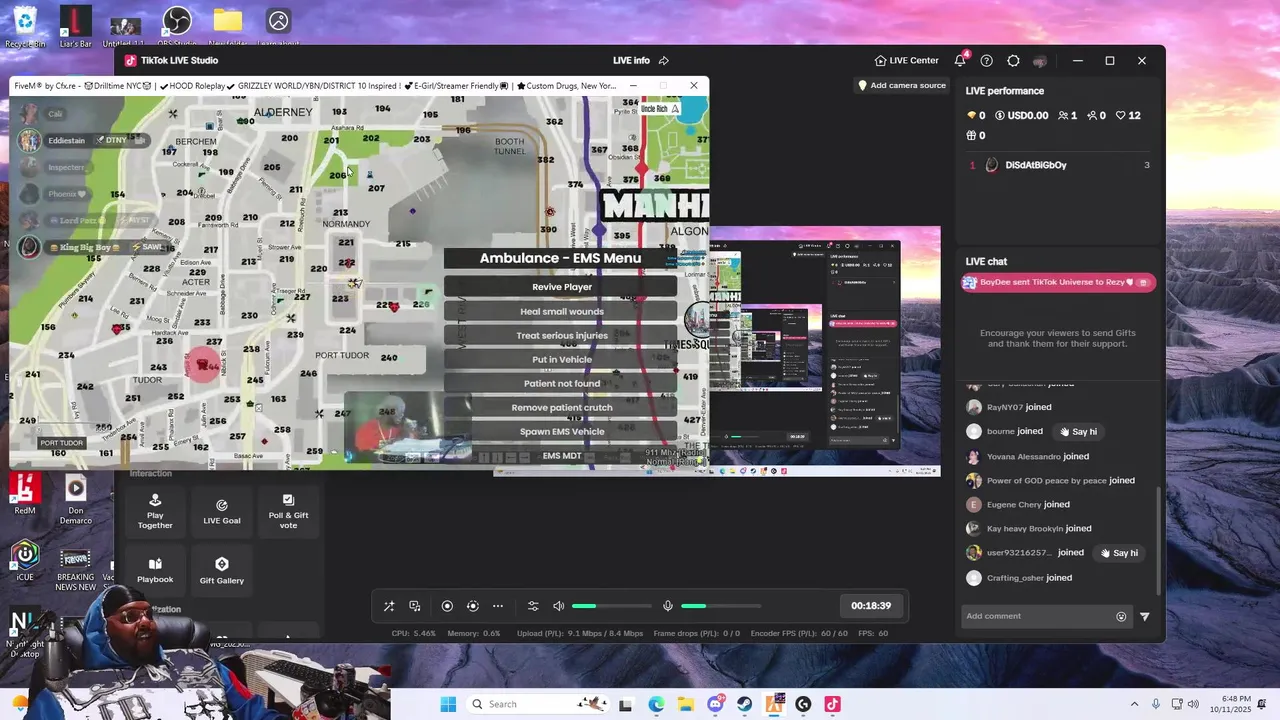Click the send comment arrow icon
The image size is (1280, 720).
[x=1145, y=617]
